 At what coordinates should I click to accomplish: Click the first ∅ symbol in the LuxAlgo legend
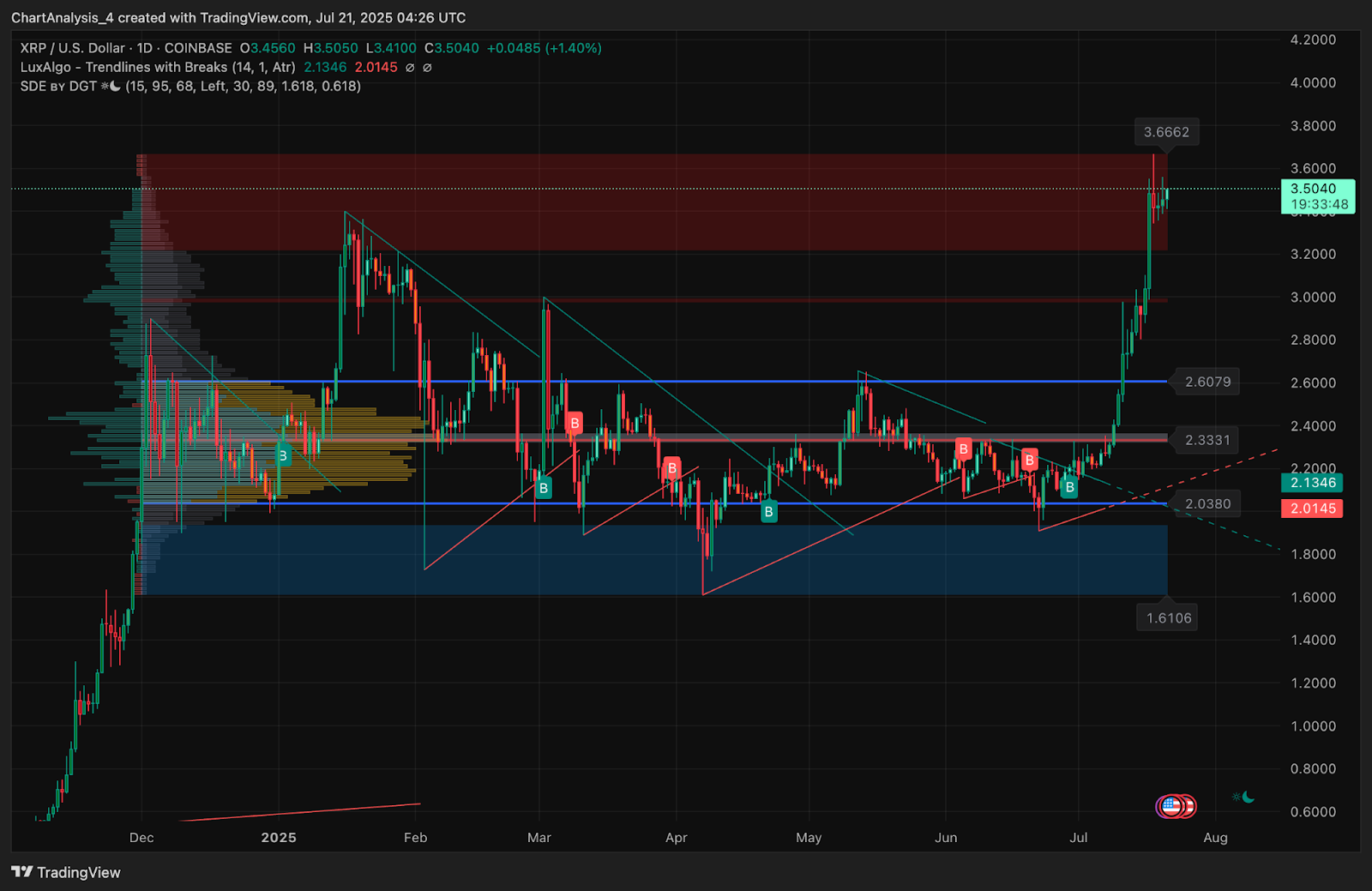coord(410,68)
